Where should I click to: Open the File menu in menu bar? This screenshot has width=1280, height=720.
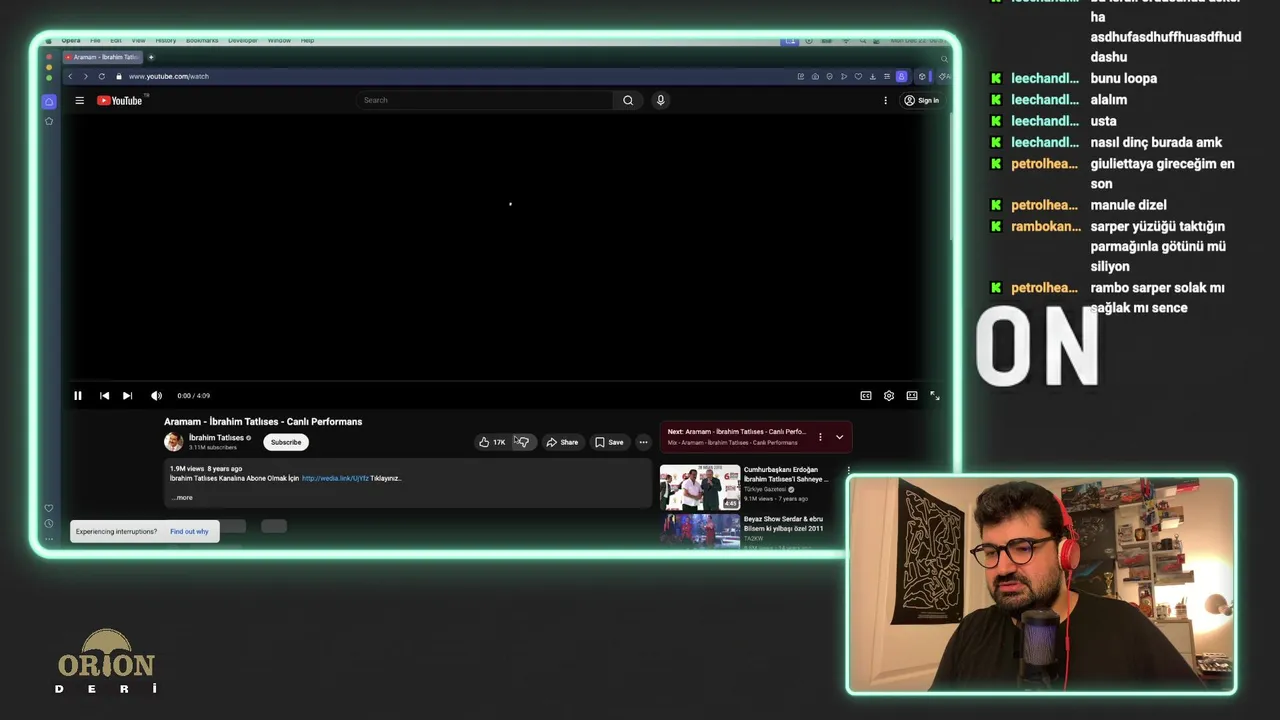pos(95,41)
